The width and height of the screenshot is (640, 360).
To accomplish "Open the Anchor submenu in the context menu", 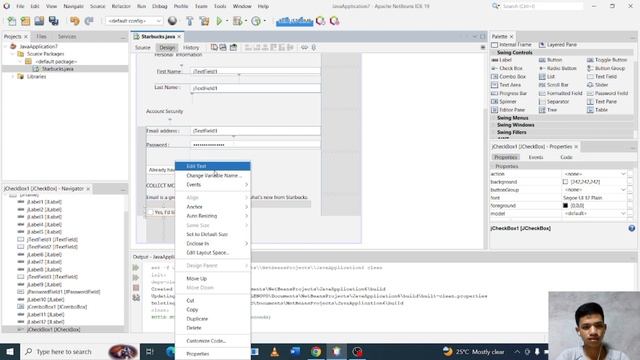I will click(213, 207).
